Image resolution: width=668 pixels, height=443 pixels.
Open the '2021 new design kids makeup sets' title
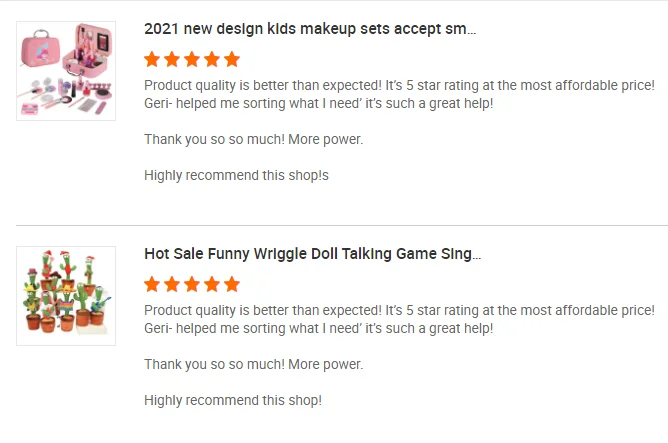310,29
